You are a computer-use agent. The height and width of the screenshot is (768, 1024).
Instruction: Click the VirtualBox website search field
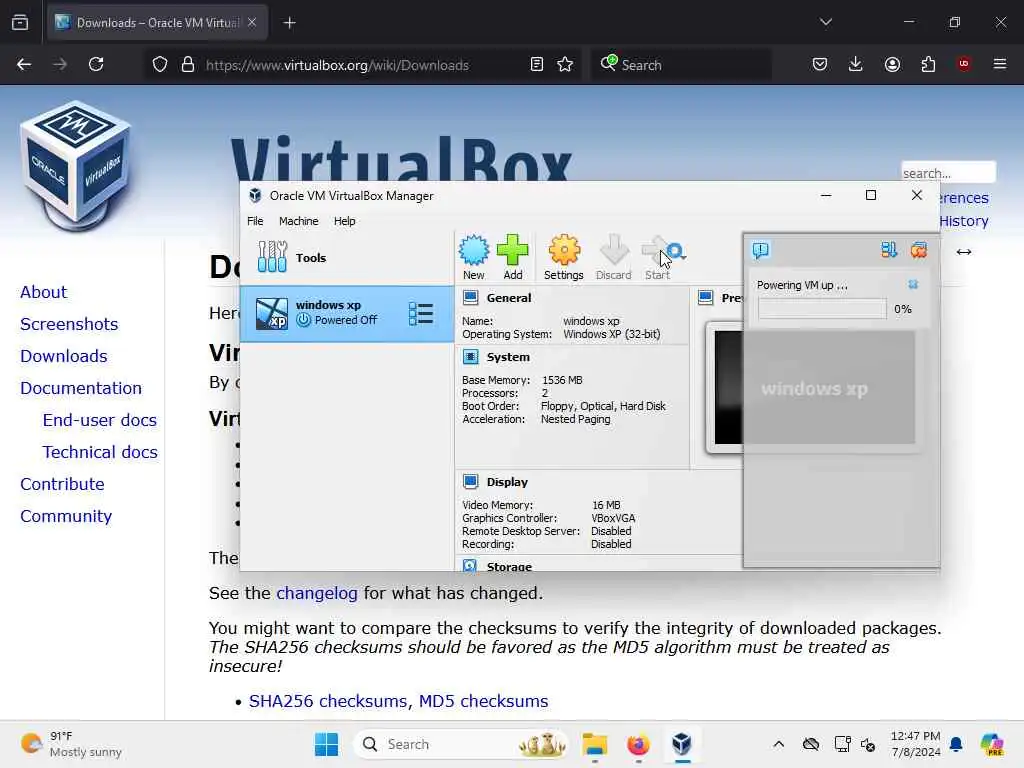(948, 172)
